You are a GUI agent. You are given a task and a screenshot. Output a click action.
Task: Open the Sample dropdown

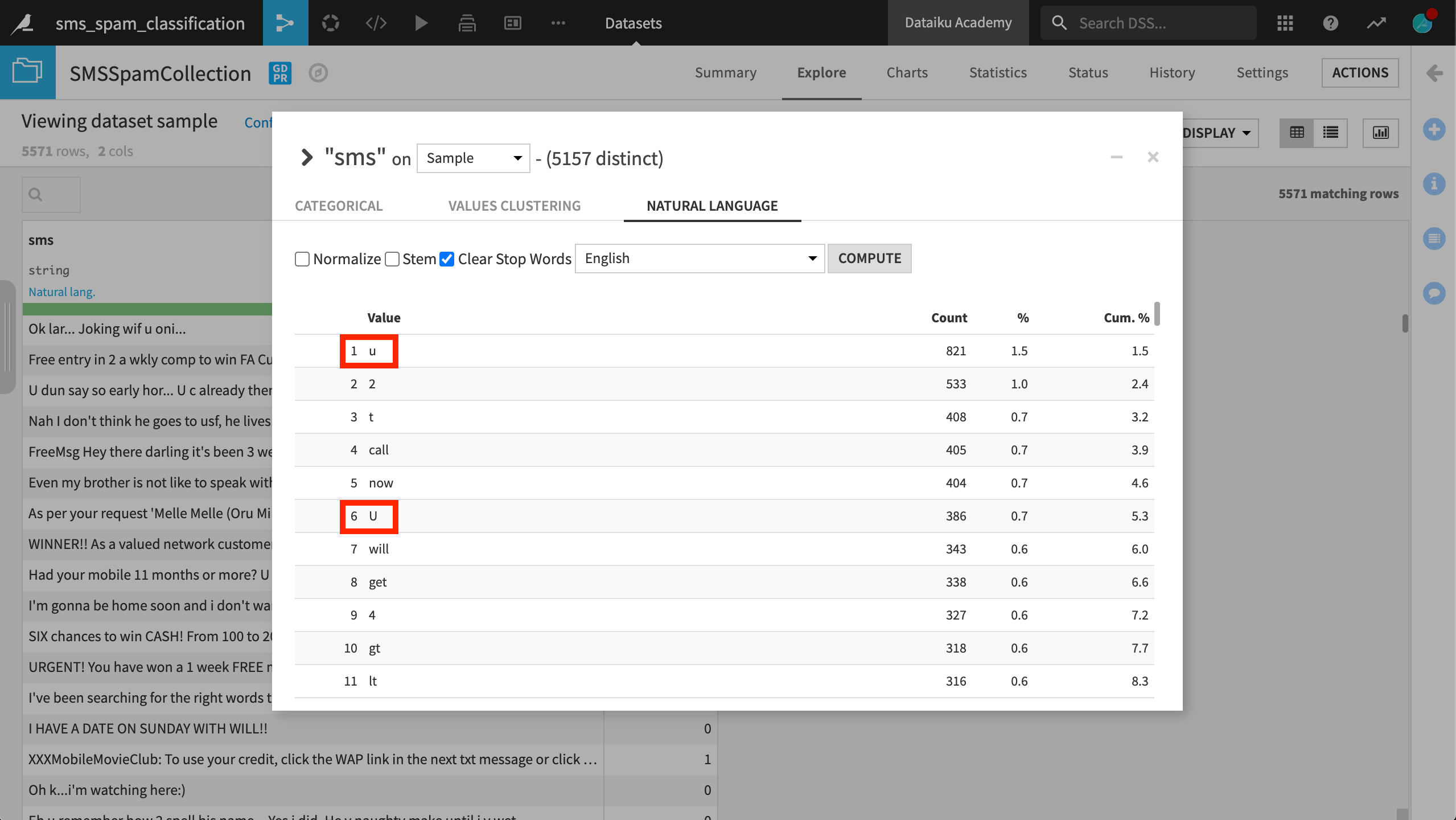(473, 158)
